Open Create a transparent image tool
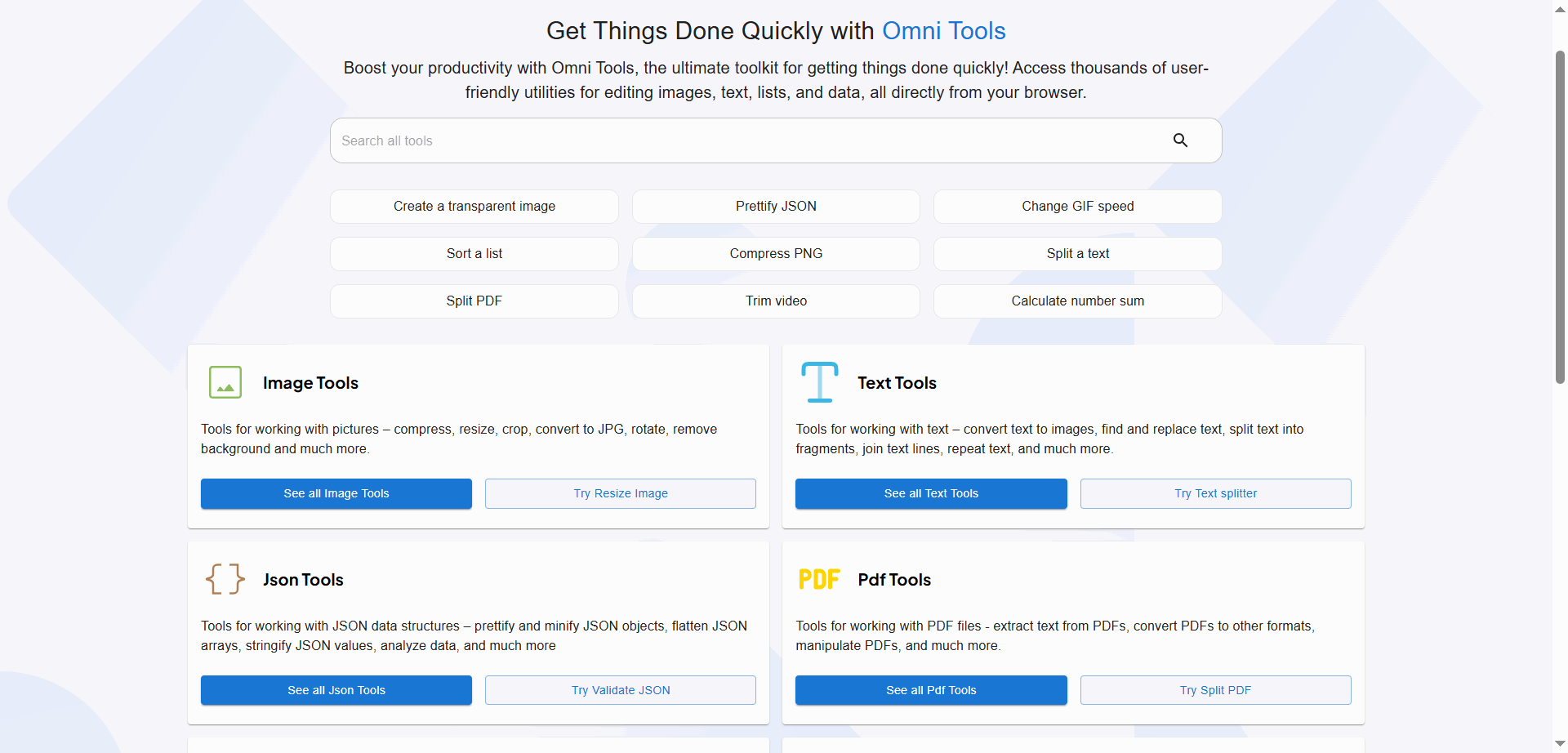The width and height of the screenshot is (1568, 753). point(474,207)
